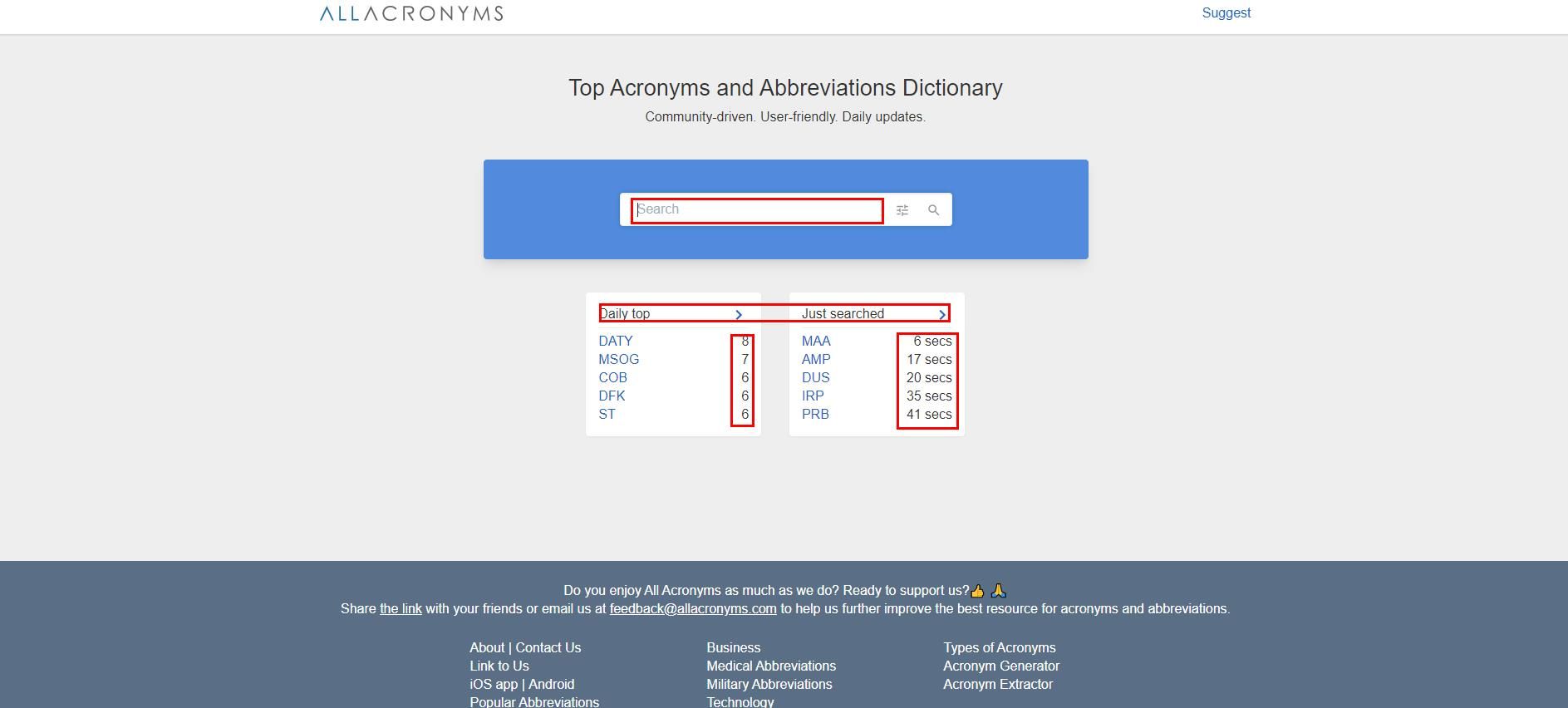The width and height of the screenshot is (1568, 708).
Task: Open the Suggest page link
Action: (1226, 13)
